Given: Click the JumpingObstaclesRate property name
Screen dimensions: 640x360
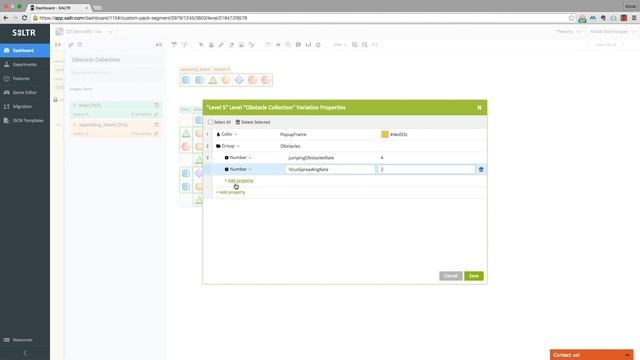Looking at the screenshot, I should click(x=311, y=158).
